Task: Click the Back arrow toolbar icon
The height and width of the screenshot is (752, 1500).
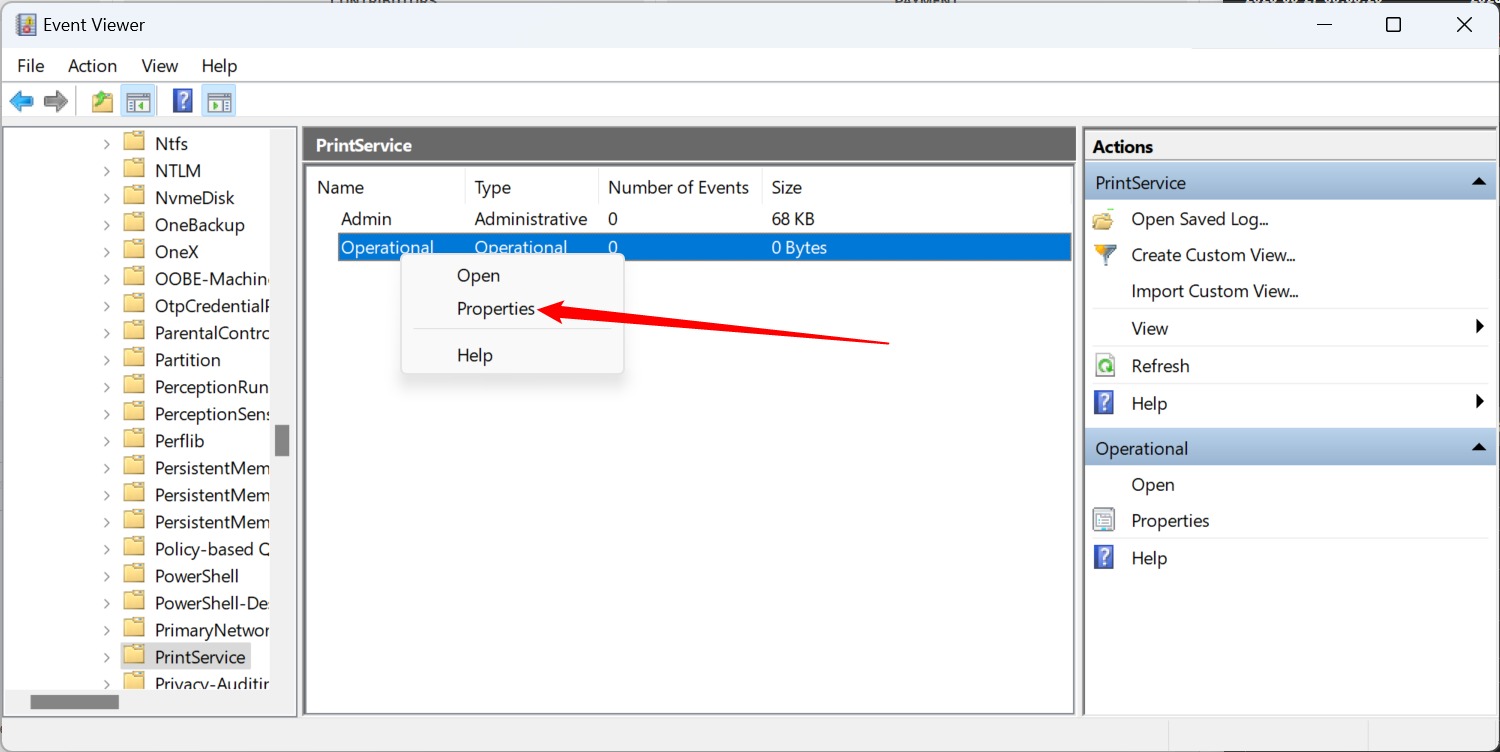Action: [x=22, y=101]
